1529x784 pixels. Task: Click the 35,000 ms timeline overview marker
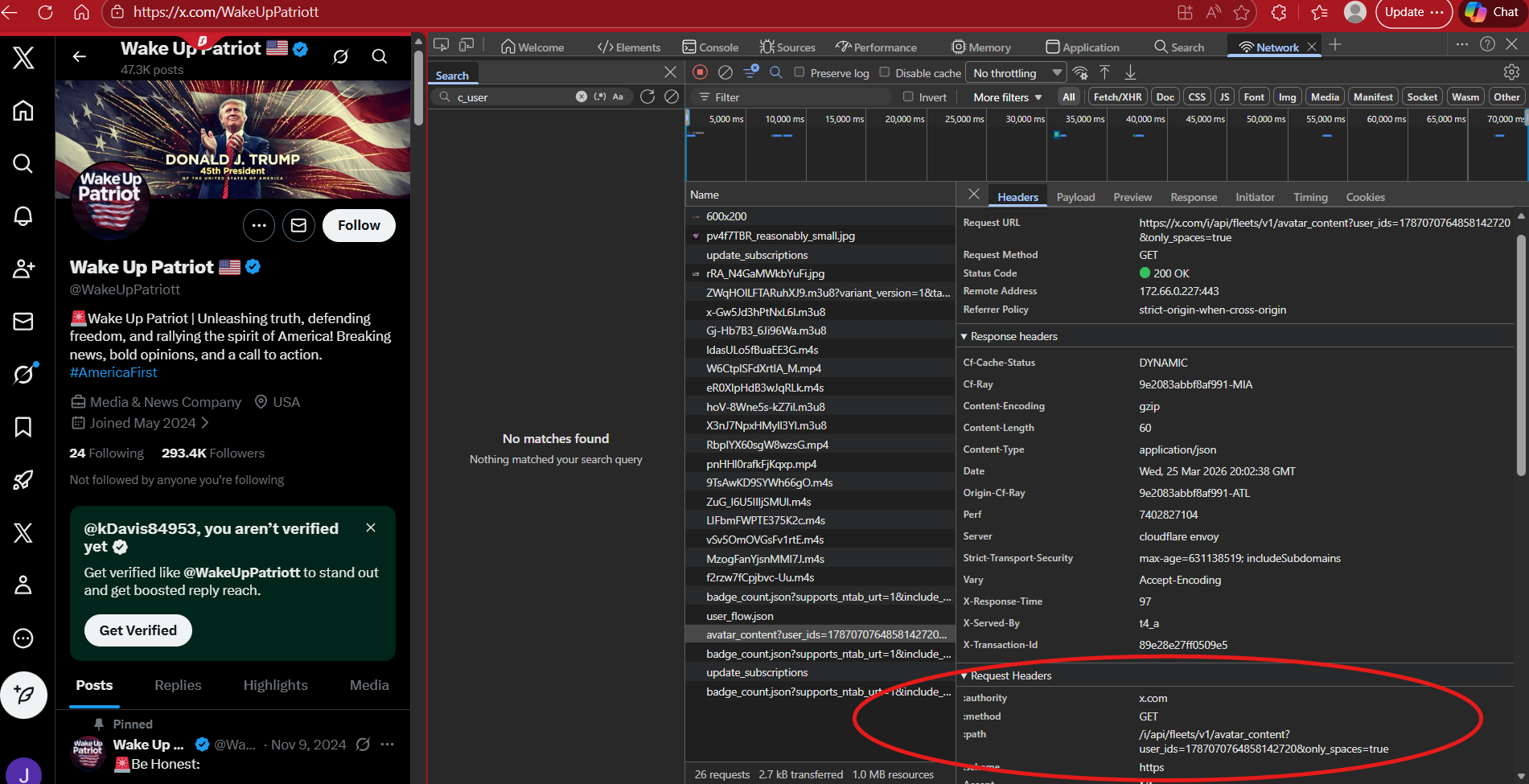(x=1084, y=119)
